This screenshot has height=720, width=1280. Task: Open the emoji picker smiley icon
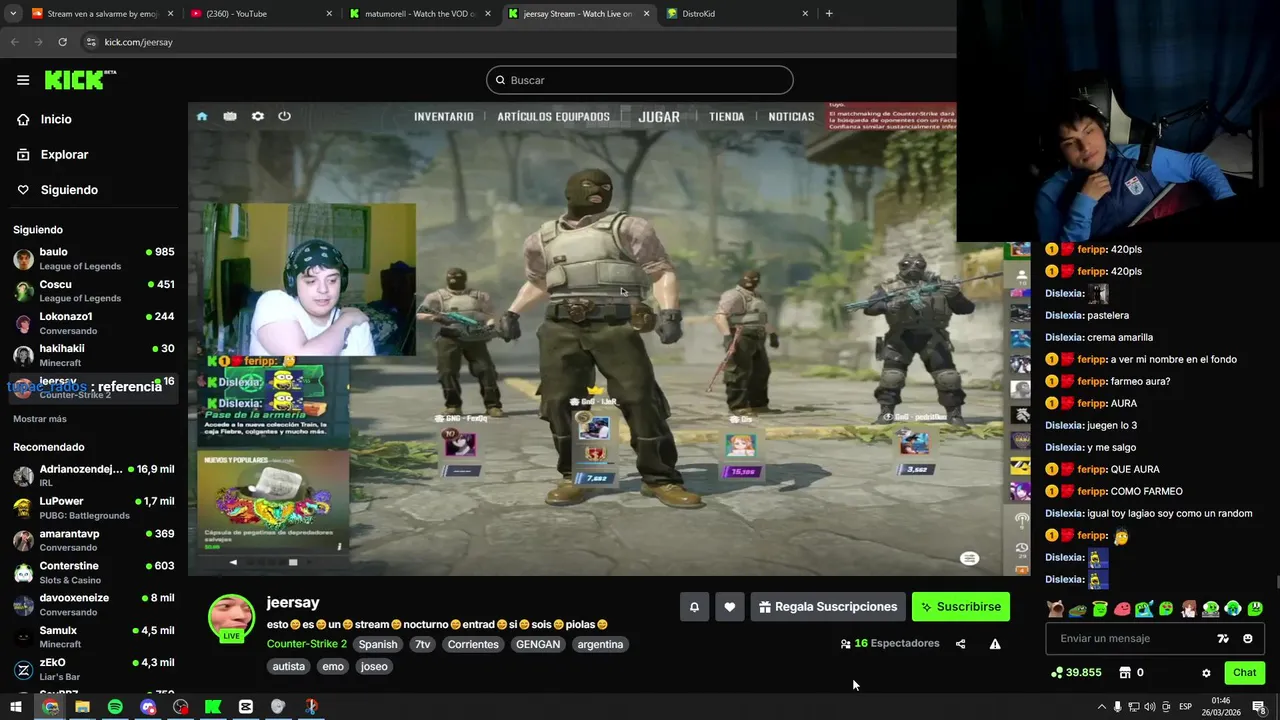(1248, 639)
